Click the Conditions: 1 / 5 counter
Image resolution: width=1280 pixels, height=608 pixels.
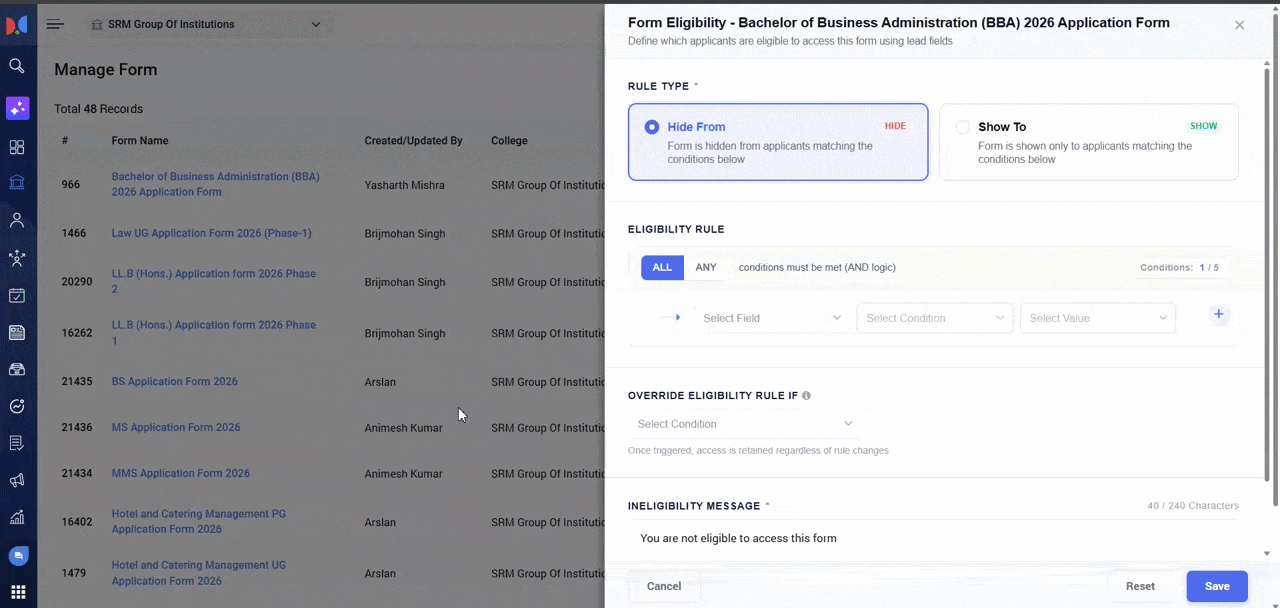click(1179, 268)
